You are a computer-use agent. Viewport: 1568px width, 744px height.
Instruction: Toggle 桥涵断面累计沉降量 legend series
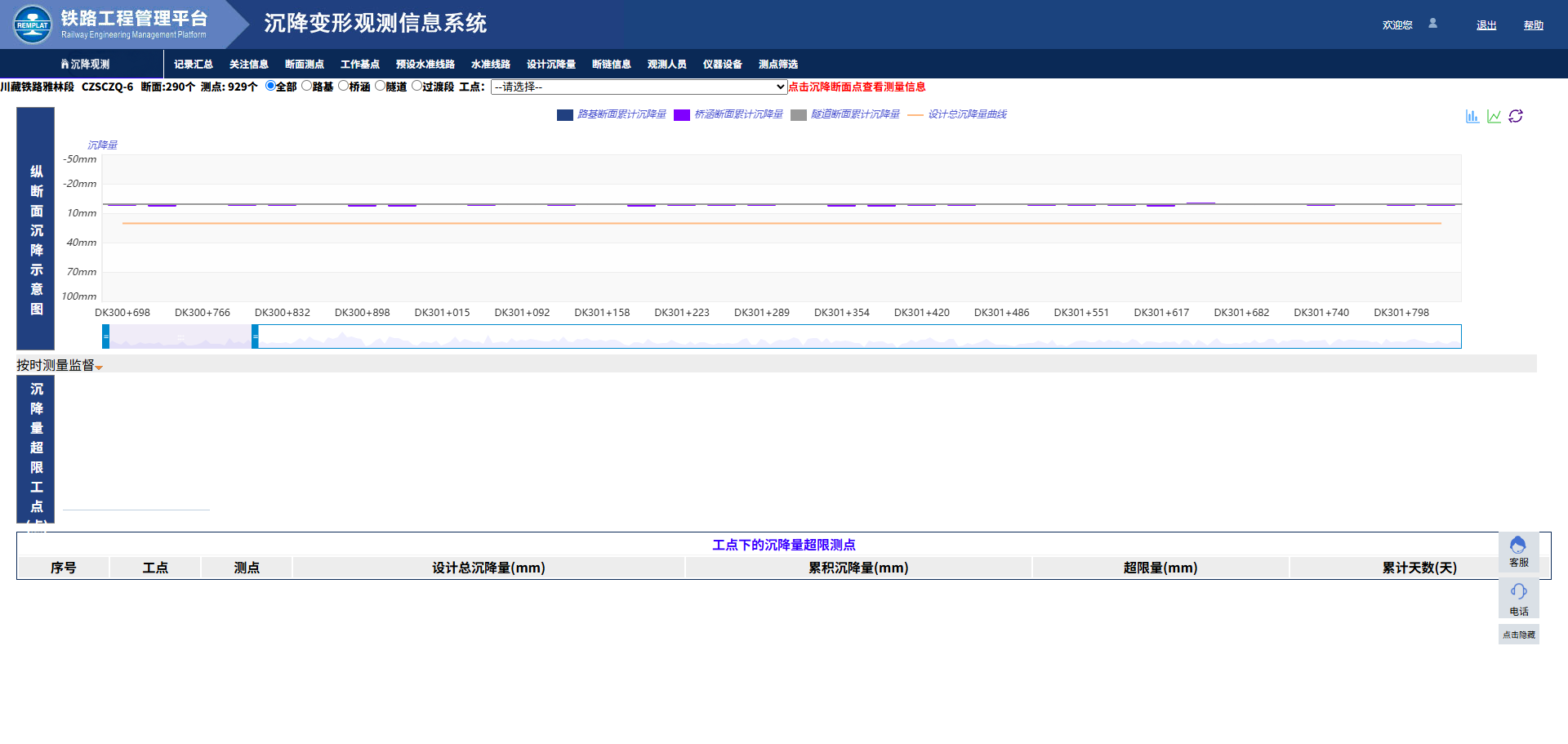point(728,114)
